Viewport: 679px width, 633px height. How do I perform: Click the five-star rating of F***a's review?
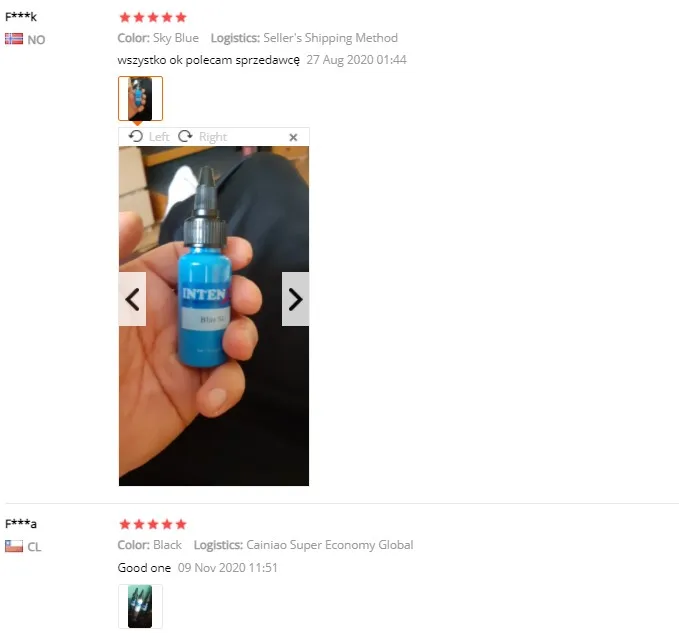tap(152, 524)
